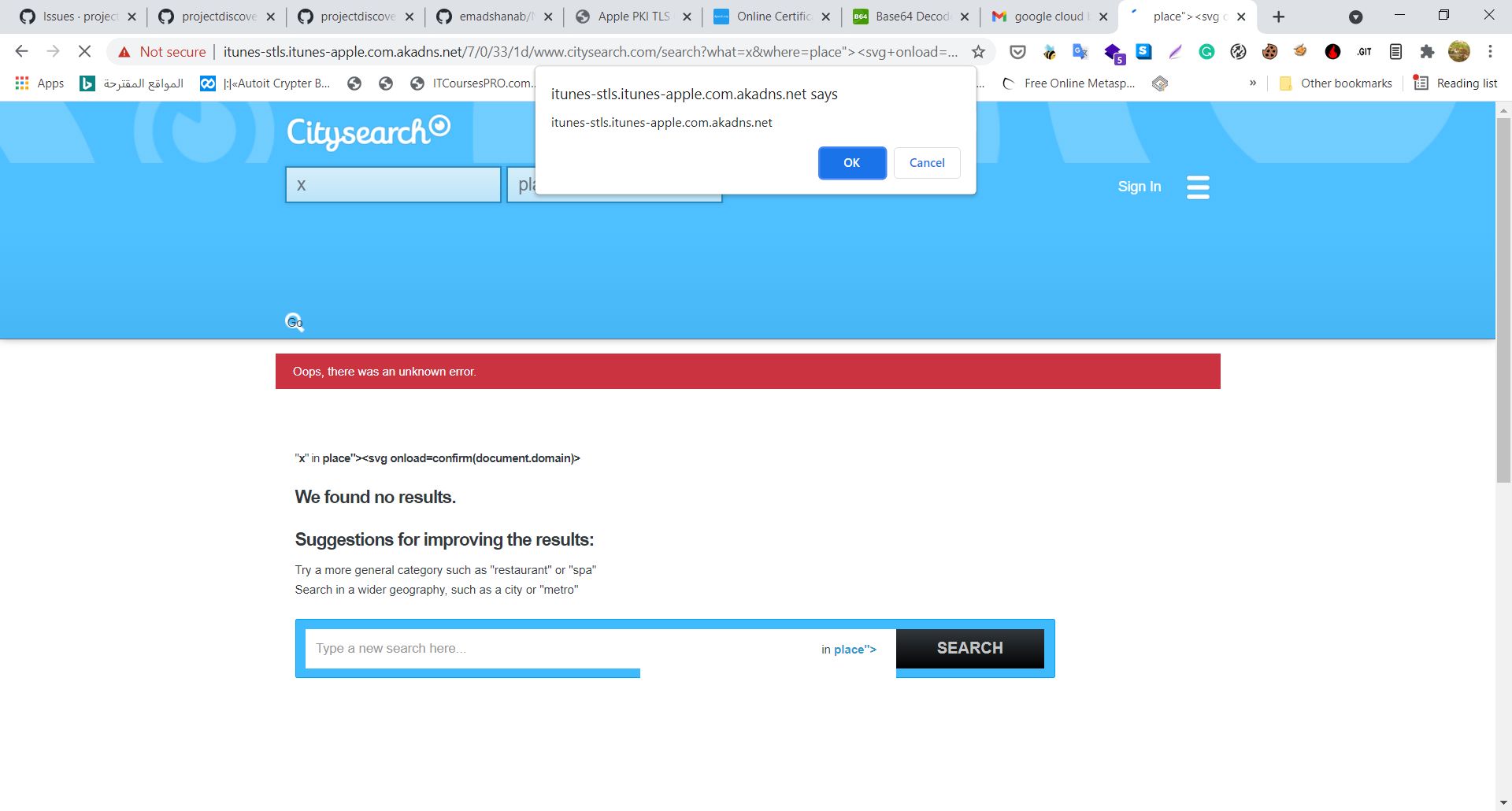The height and width of the screenshot is (811, 1512).
Task: Click Cancel in the confirm dialog
Action: [x=927, y=163]
